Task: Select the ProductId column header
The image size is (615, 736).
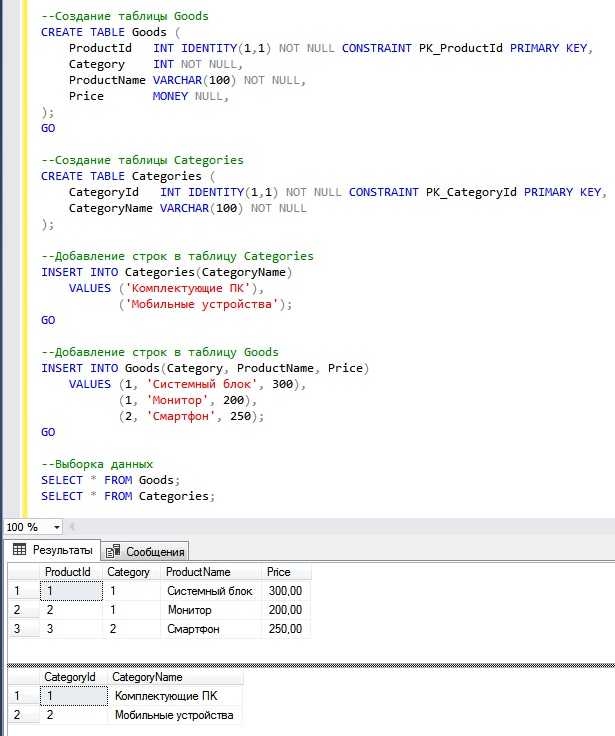Action: [x=69, y=572]
